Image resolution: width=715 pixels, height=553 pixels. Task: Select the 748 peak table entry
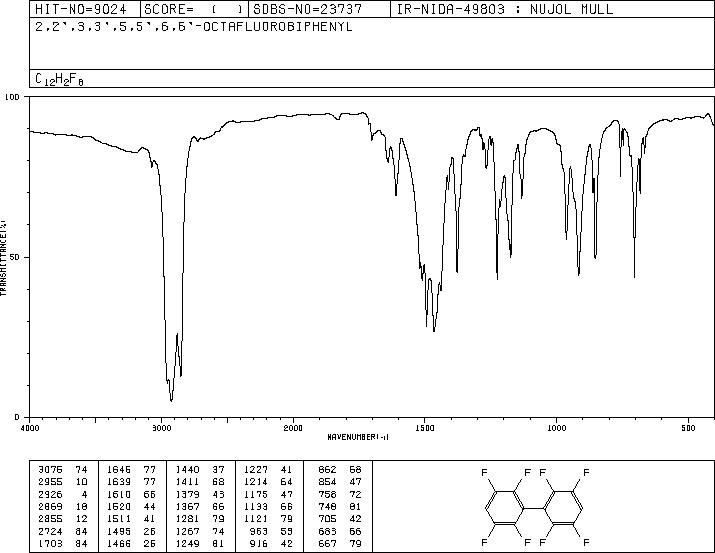coord(340,506)
